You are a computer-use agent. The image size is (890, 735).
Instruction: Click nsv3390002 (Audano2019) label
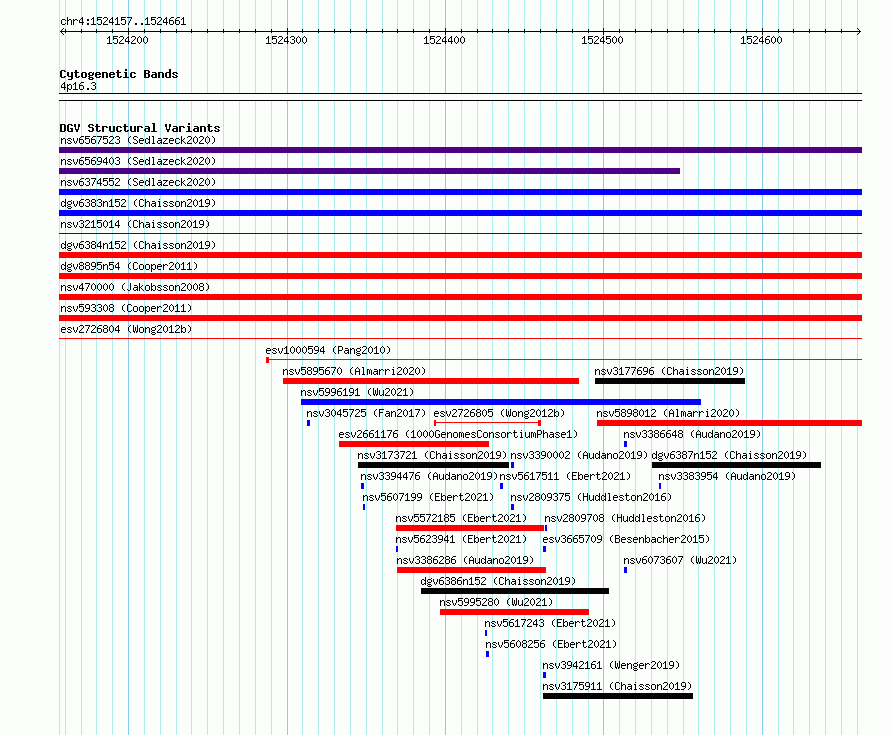tap(579, 455)
